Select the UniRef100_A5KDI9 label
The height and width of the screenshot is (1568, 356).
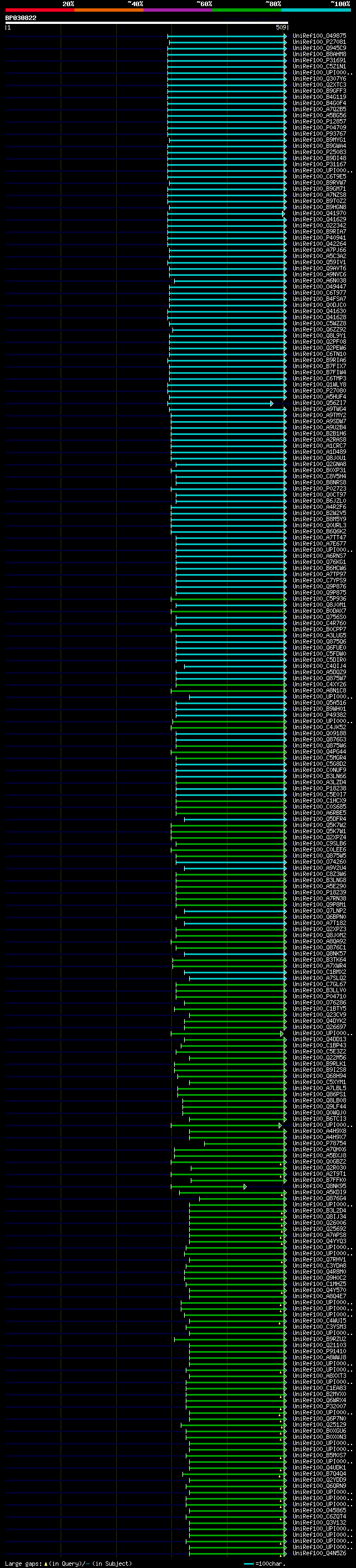[x=319, y=1193]
